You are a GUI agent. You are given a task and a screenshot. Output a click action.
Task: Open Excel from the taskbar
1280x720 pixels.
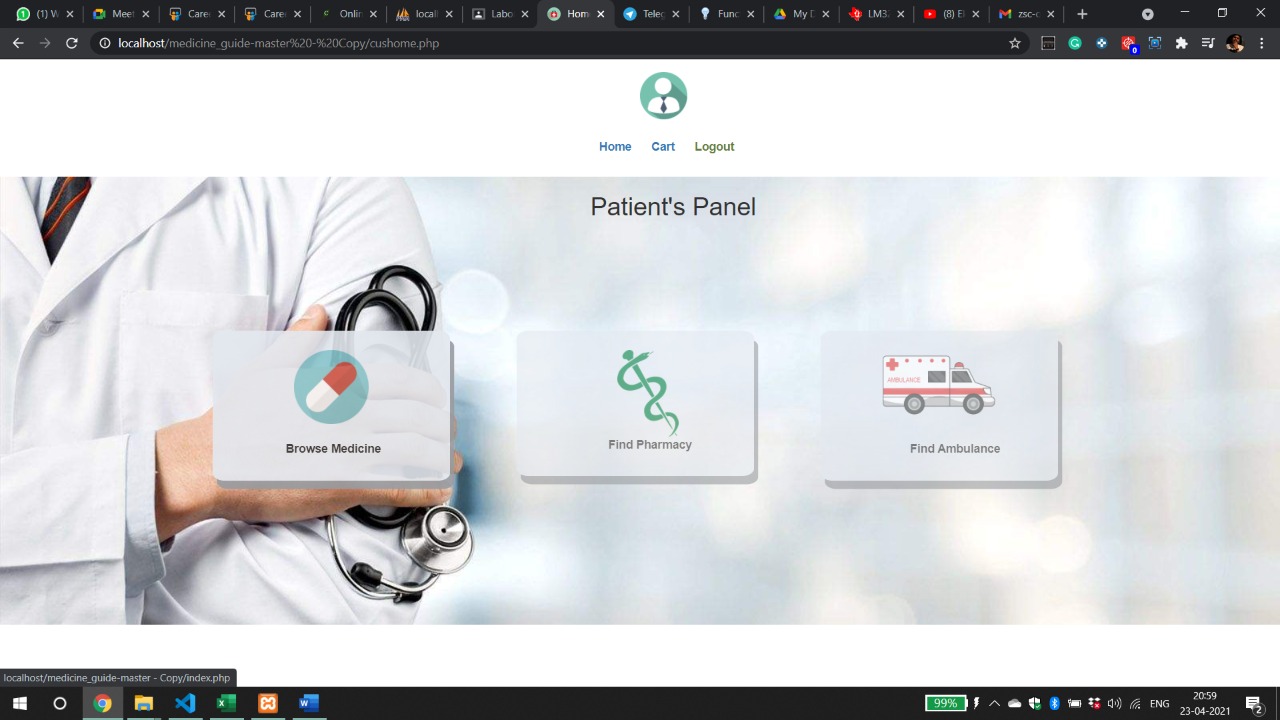pos(226,703)
